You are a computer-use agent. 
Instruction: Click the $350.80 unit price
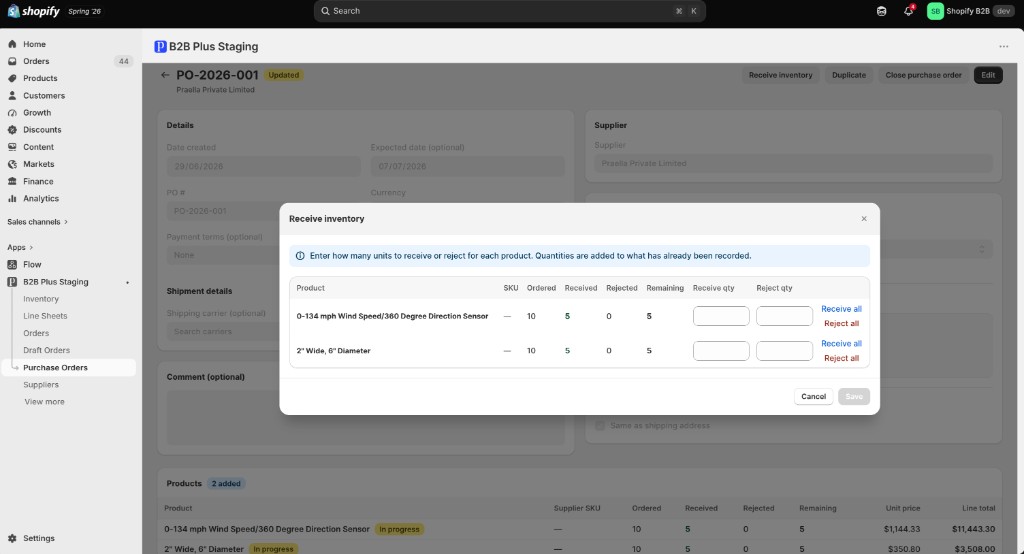[x=904, y=549]
